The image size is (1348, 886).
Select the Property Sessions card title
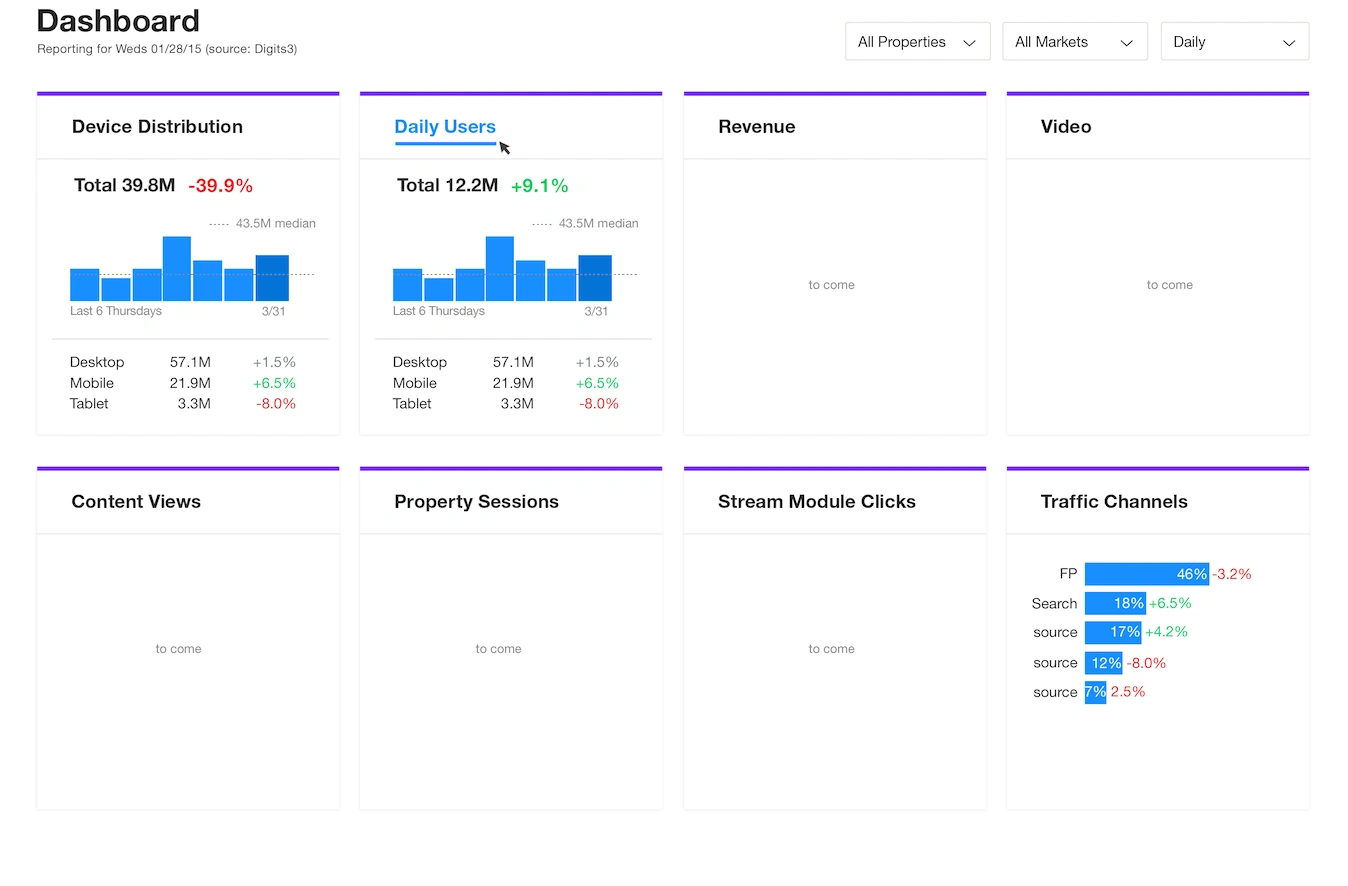coord(476,502)
